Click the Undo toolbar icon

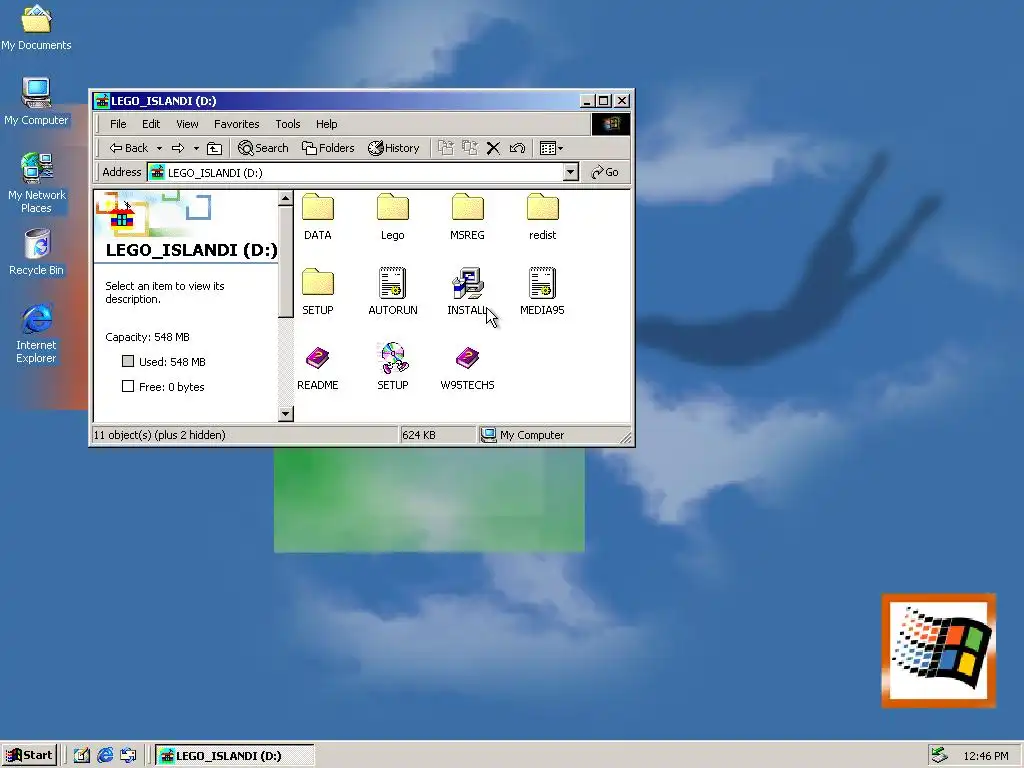pos(517,148)
